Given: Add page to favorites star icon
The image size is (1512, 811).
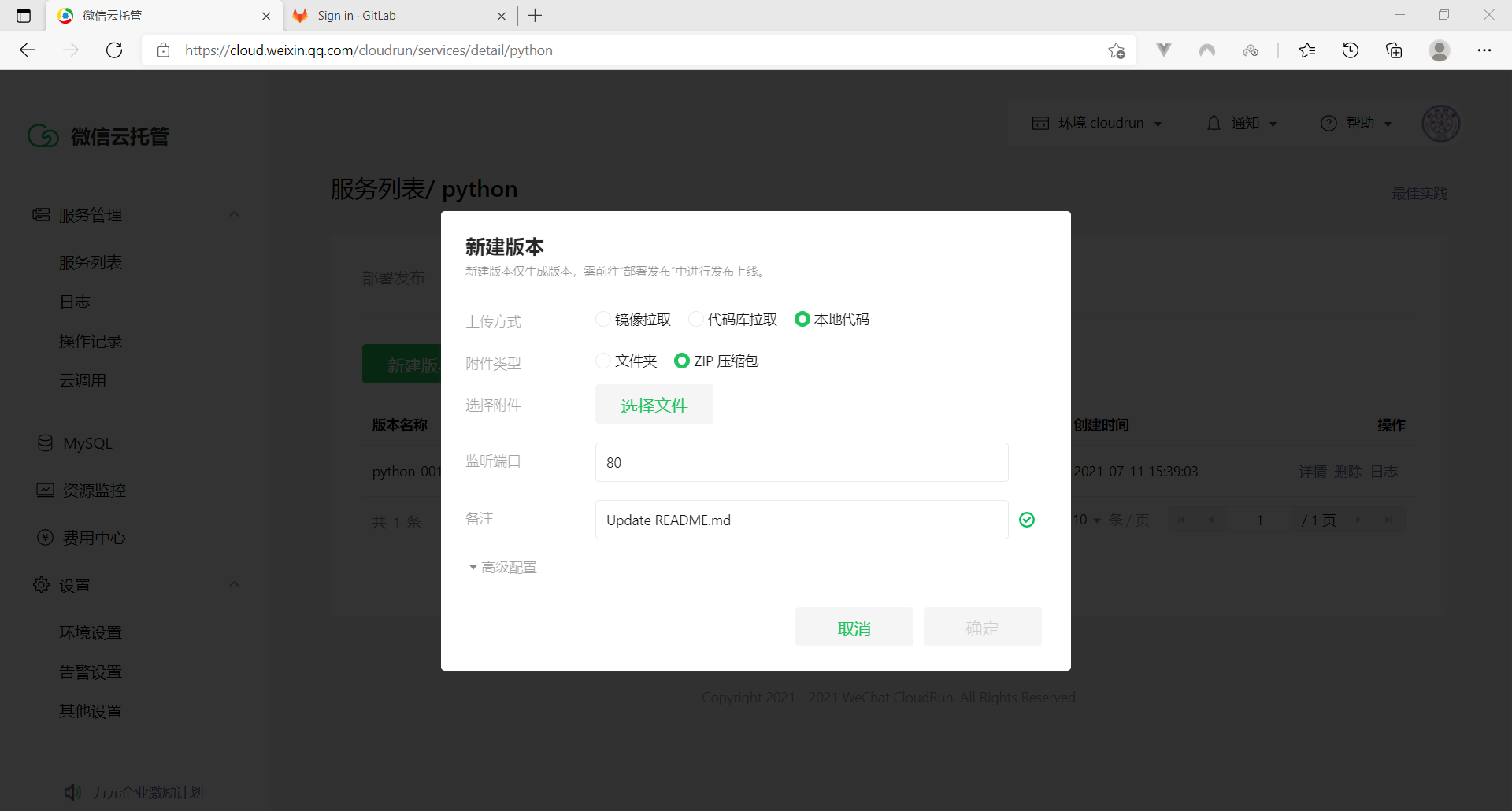Looking at the screenshot, I should point(1116,50).
